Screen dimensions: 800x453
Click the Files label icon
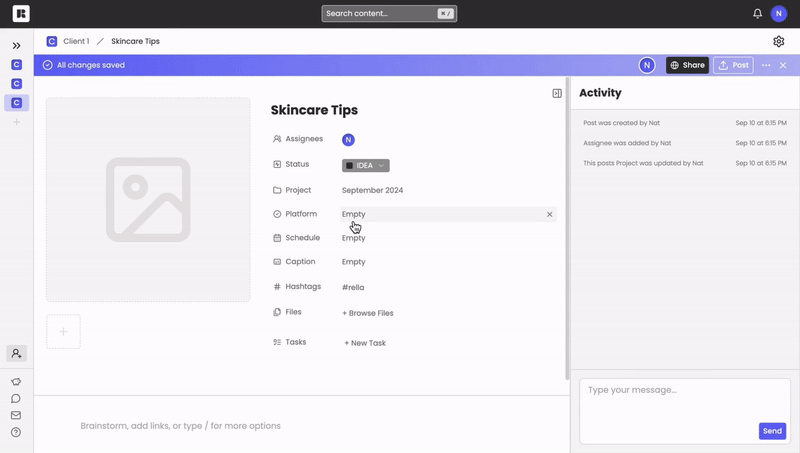(277, 312)
